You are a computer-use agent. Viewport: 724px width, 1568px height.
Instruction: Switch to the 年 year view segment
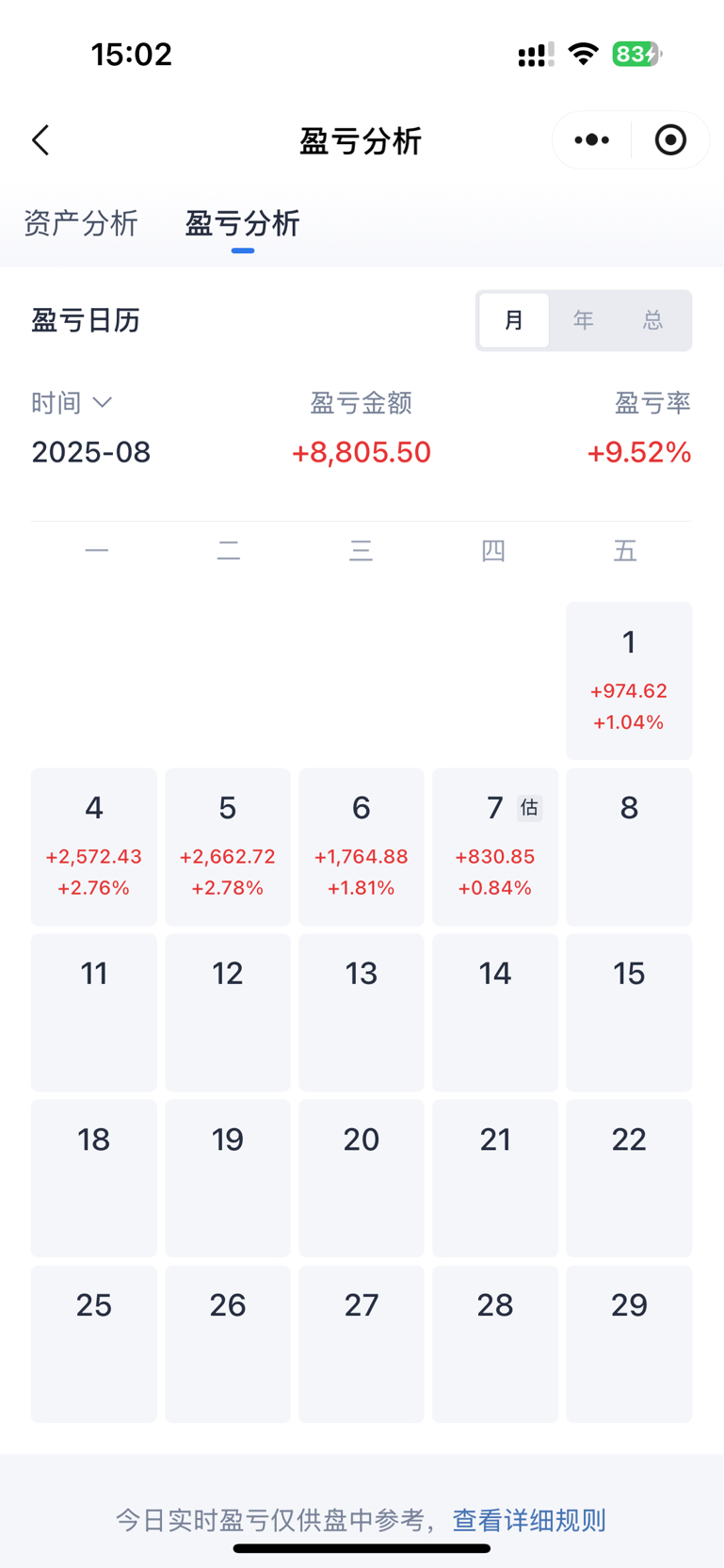tap(584, 320)
